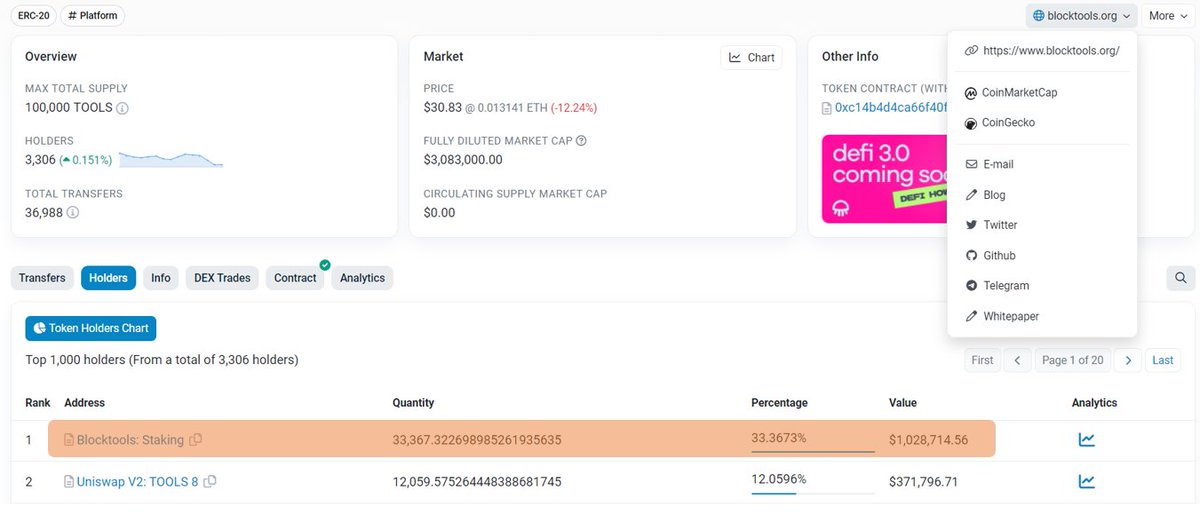This screenshot has width=1200, height=522.
Task: Open analytics chart for Uniswap V2 row
Action: pyautogui.click(x=1086, y=481)
